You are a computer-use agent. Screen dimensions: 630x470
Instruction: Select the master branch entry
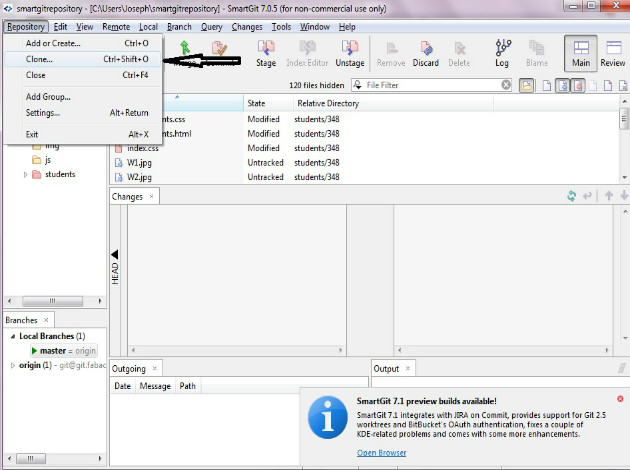pos(64,351)
